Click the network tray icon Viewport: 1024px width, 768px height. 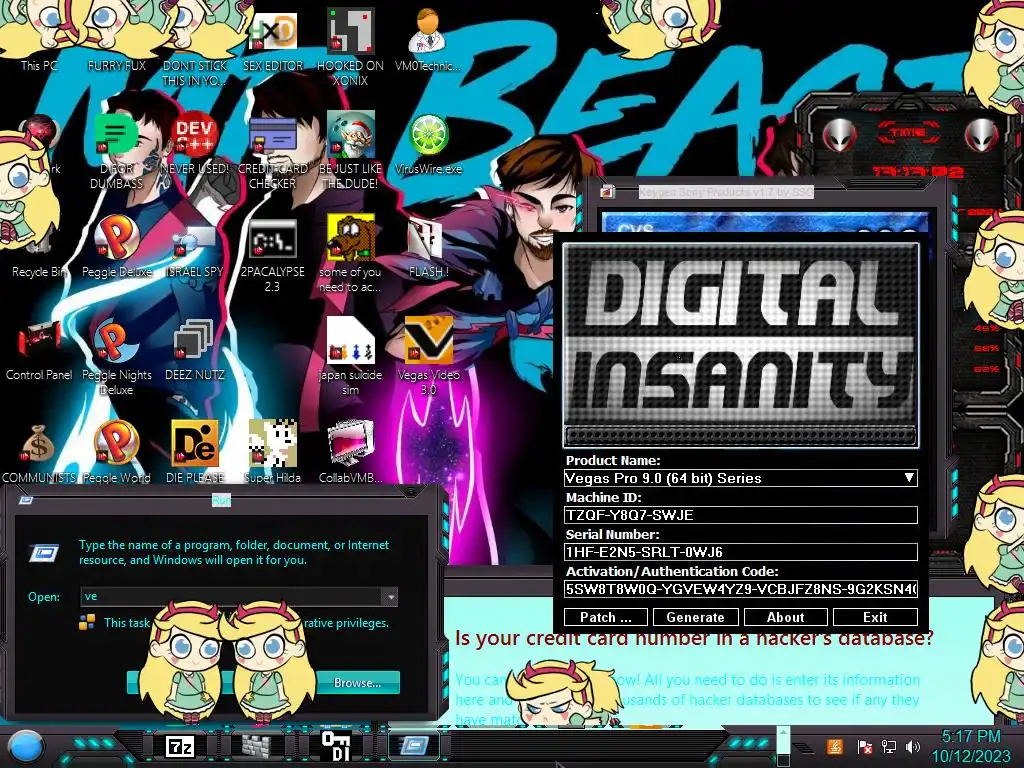[889, 746]
